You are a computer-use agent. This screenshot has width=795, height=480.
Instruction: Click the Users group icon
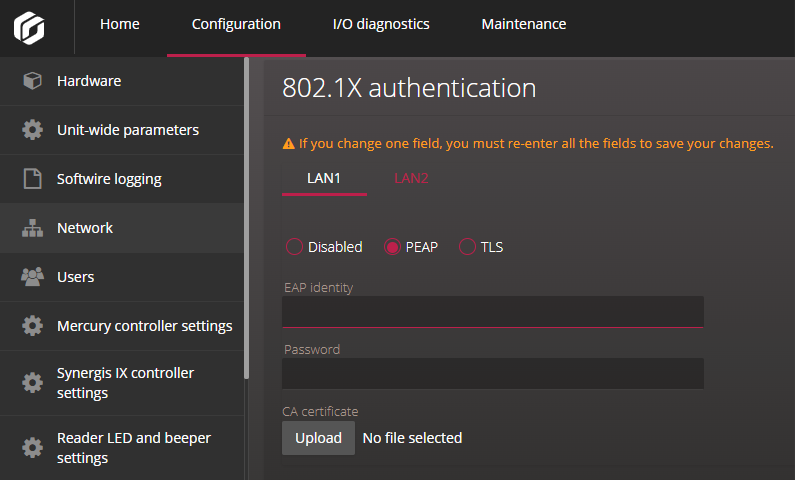click(x=32, y=277)
